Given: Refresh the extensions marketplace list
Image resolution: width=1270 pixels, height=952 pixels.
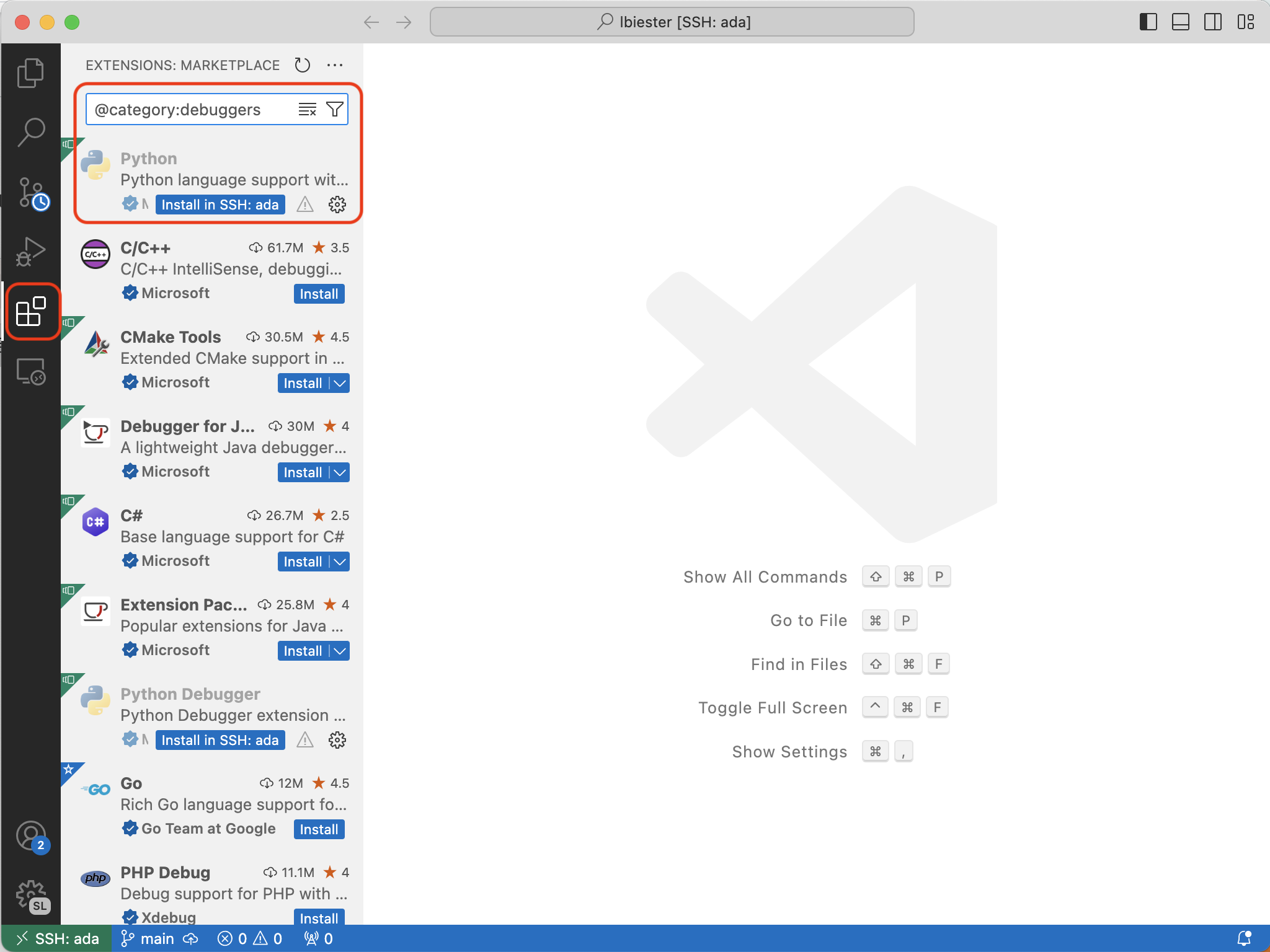Looking at the screenshot, I should tap(302, 65).
